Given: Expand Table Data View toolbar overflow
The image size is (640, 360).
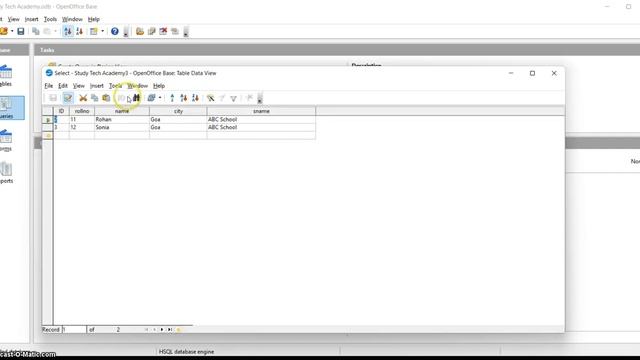Looking at the screenshot, I should pyautogui.click(x=260, y=98).
